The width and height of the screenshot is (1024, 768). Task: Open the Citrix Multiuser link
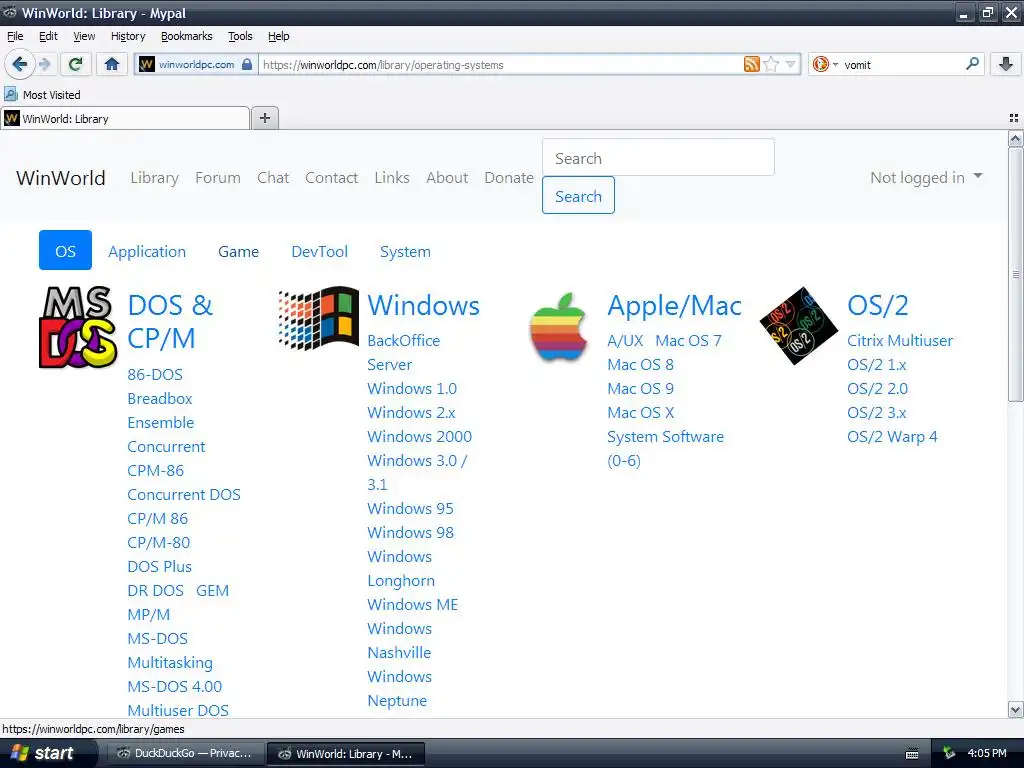(900, 340)
